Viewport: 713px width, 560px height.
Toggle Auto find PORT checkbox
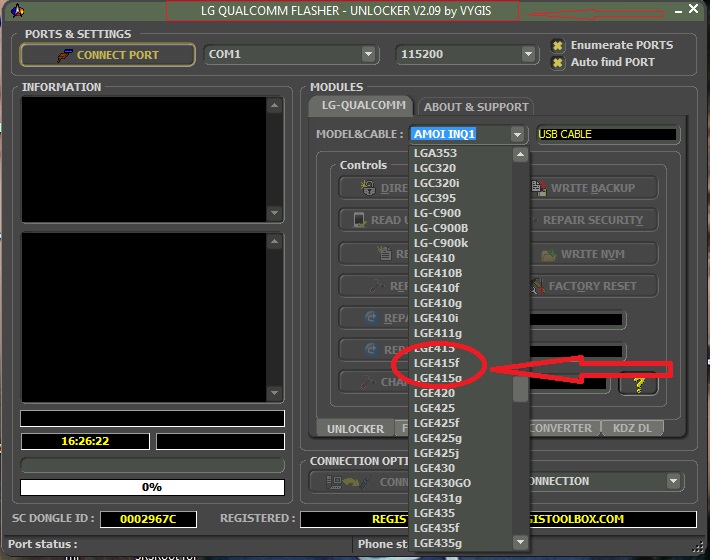click(557, 62)
